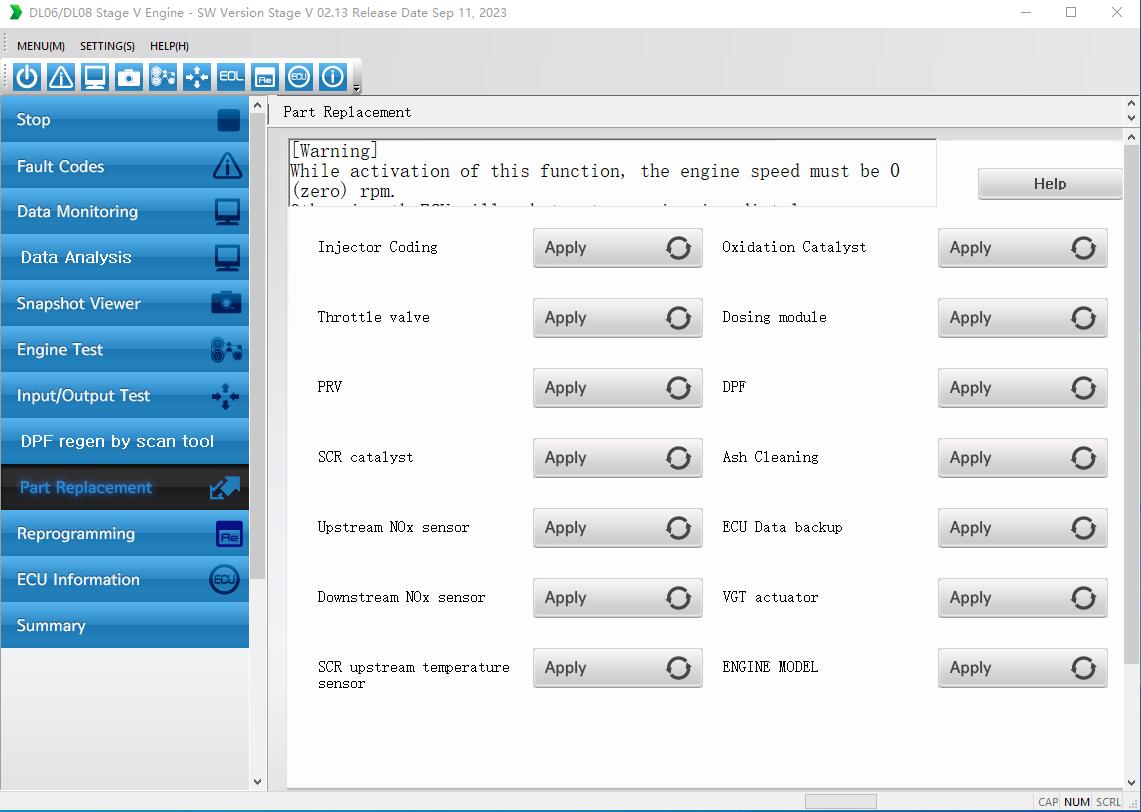Select Stop in the sidebar
The image size is (1141, 812).
coord(124,119)
